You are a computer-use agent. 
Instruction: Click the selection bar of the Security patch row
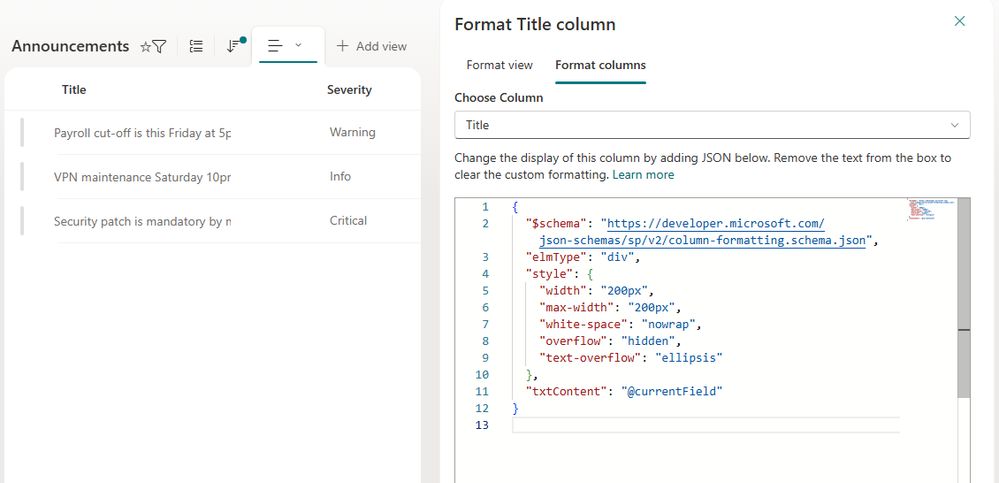click(x=22, y=220)
